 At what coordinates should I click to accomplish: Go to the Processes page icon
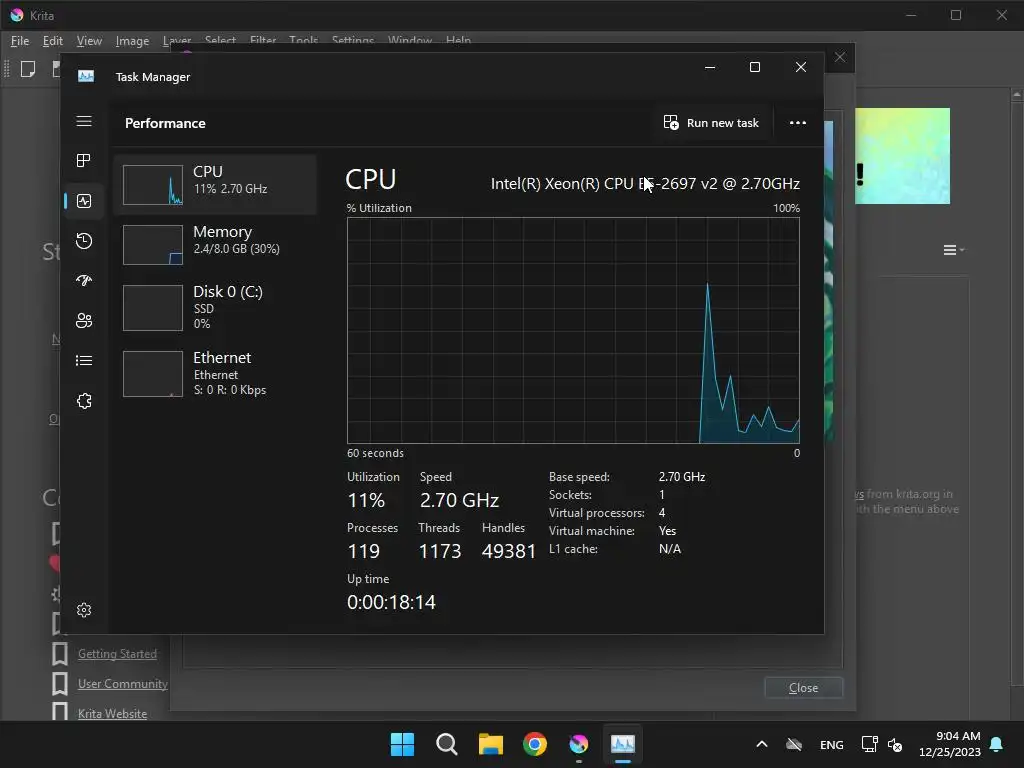84,161
